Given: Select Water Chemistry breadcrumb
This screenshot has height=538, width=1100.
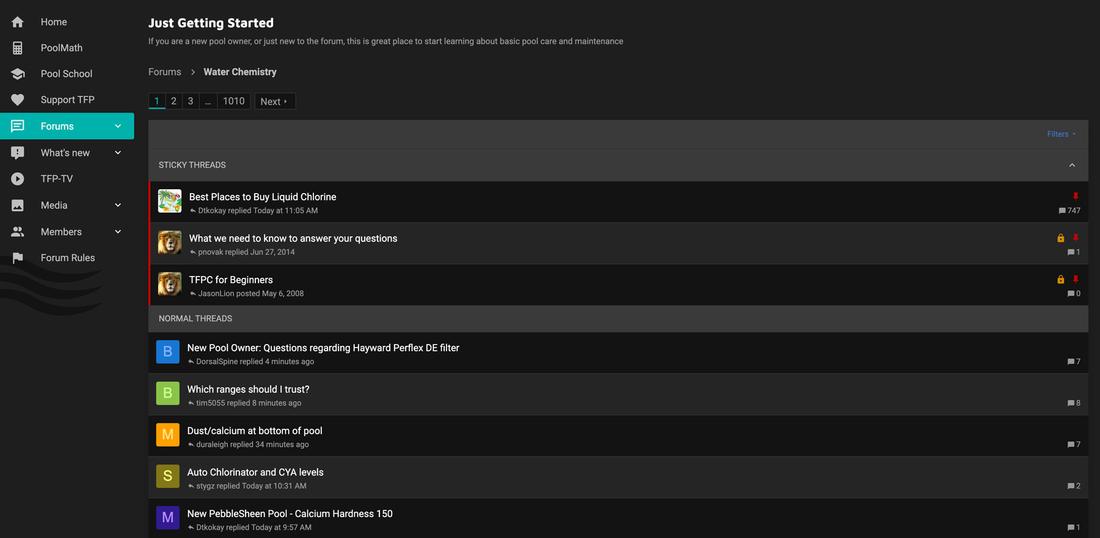Looking at the screenshot, I should point(240,72).
